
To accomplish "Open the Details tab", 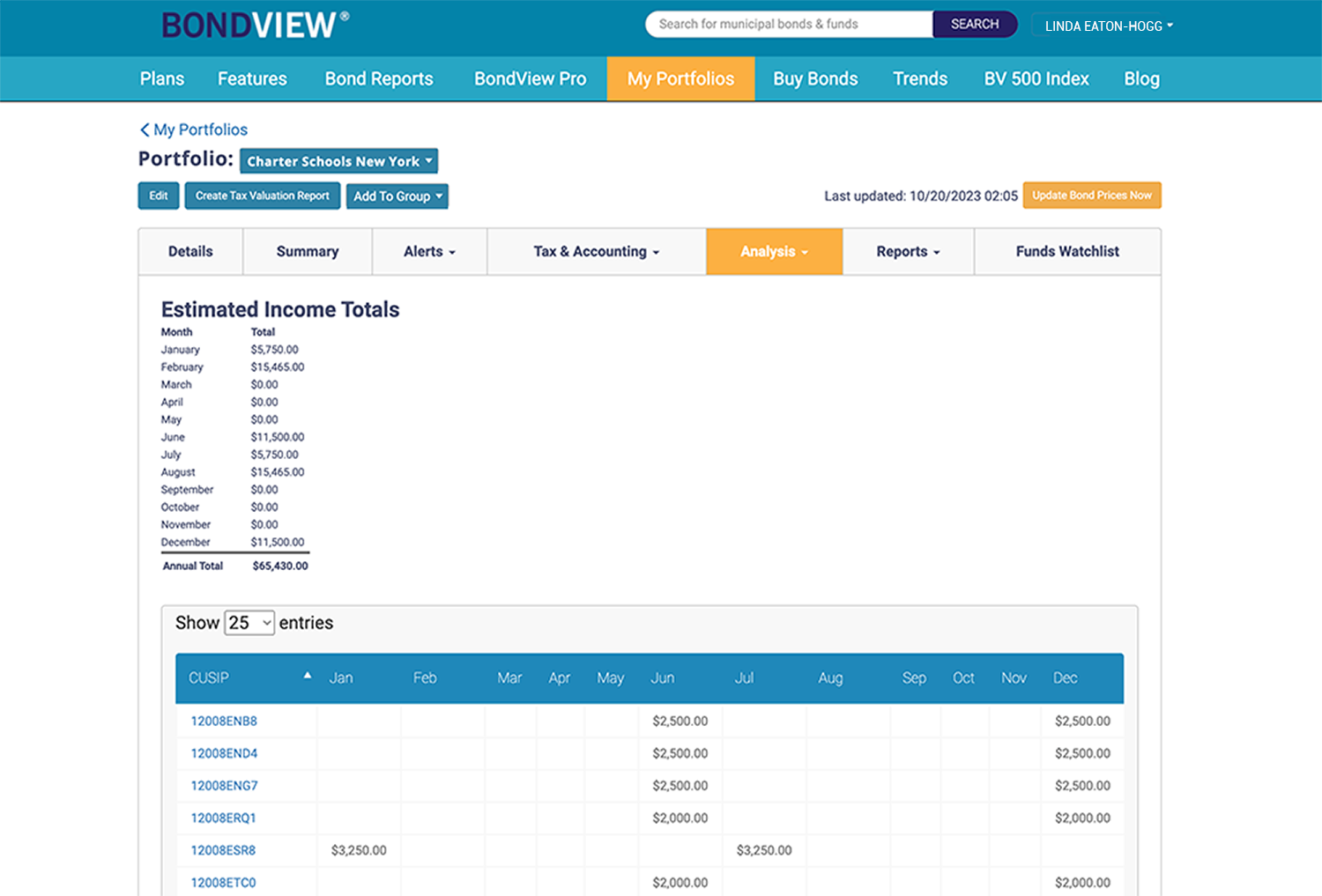I will [x=190, y=251].
